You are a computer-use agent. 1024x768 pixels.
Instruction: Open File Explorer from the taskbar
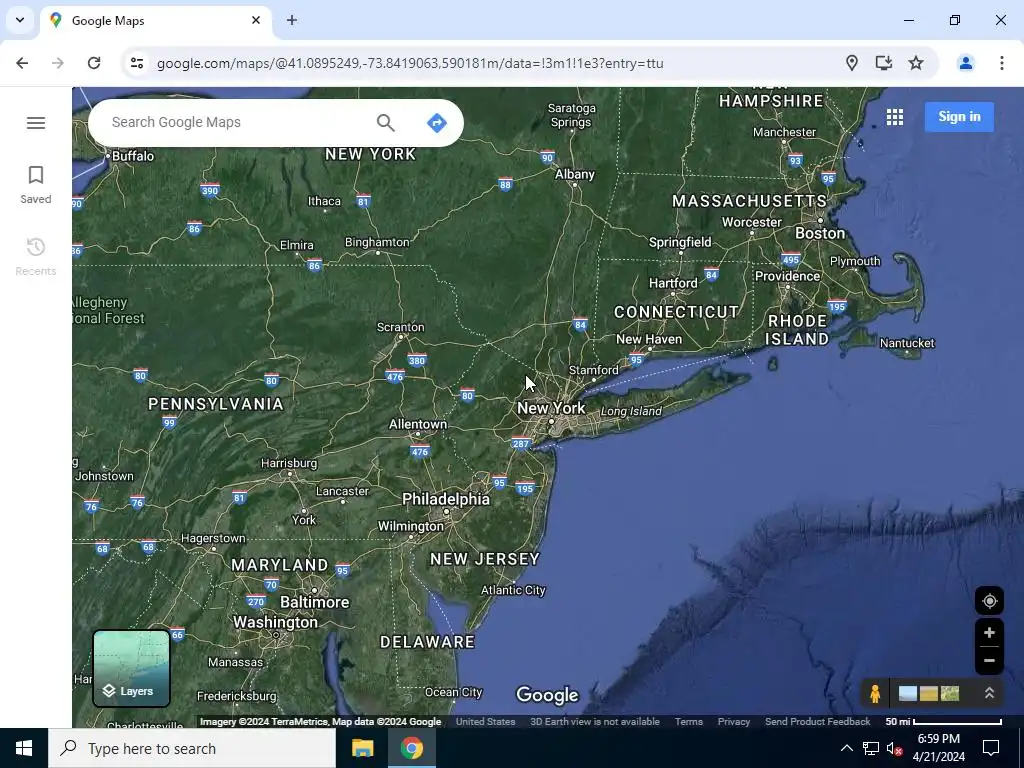(362, 748)
